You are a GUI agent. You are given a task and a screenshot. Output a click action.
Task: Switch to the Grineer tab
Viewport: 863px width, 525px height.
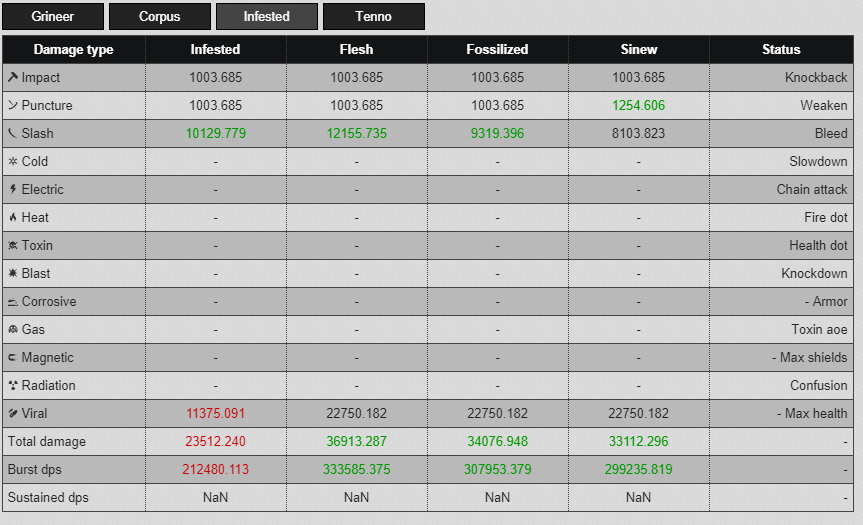coord(53,17)
